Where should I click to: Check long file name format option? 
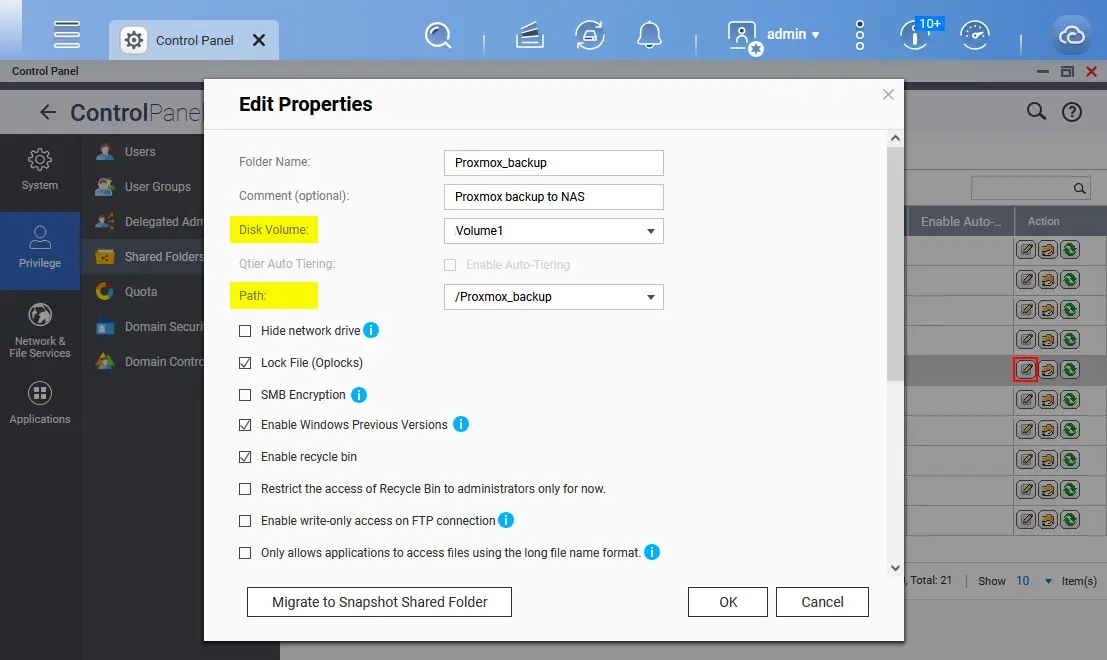(x=245, y=553)
